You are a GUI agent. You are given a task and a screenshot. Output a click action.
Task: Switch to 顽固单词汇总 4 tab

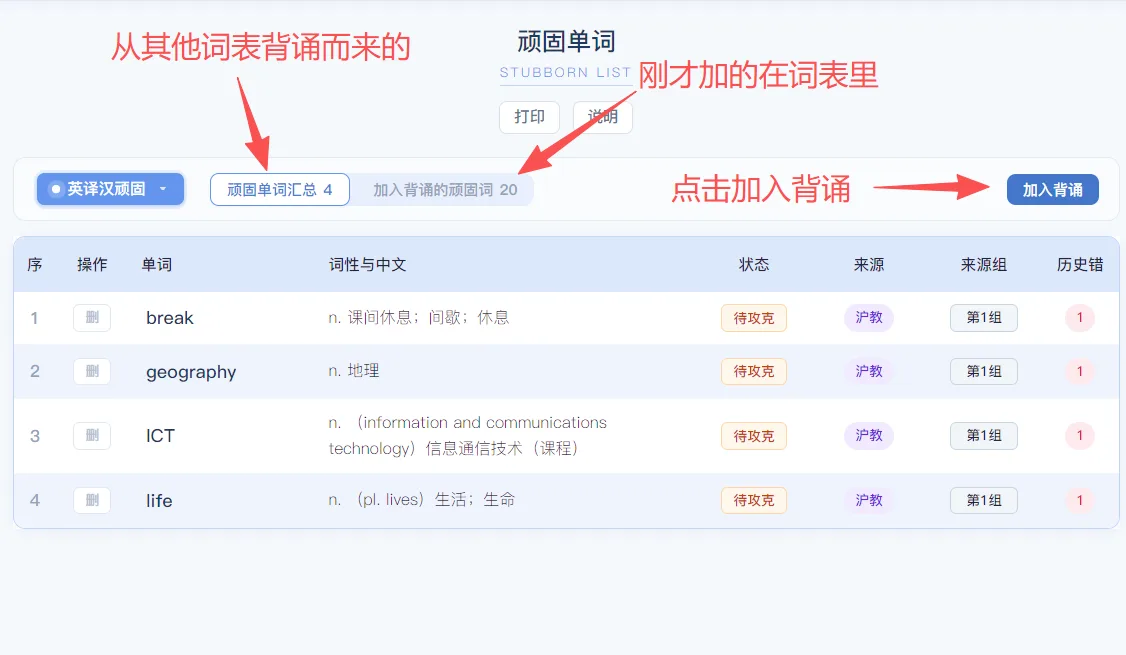(x=280, y=190)
